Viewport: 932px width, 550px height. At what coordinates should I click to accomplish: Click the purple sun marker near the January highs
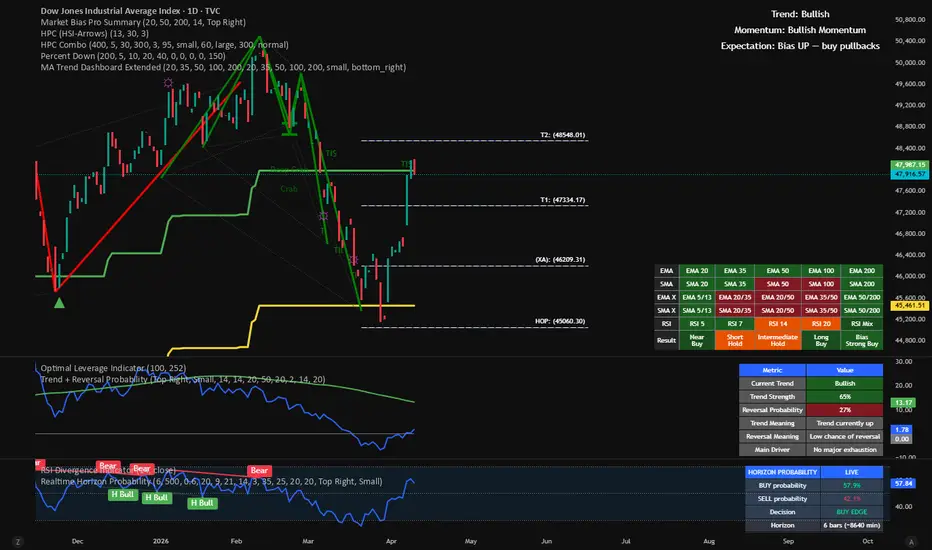point(168,83)
